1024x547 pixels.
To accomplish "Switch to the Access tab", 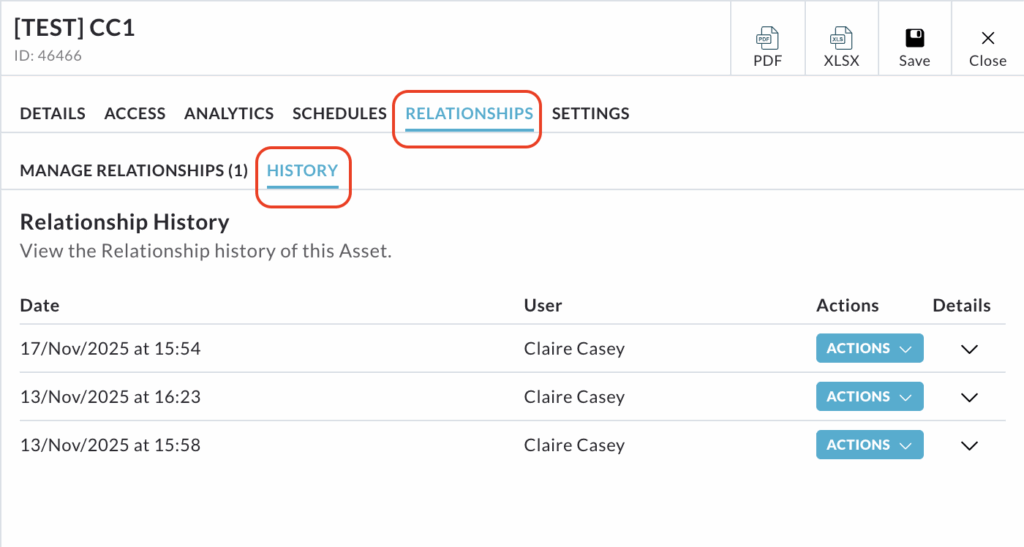I will 135,114.
